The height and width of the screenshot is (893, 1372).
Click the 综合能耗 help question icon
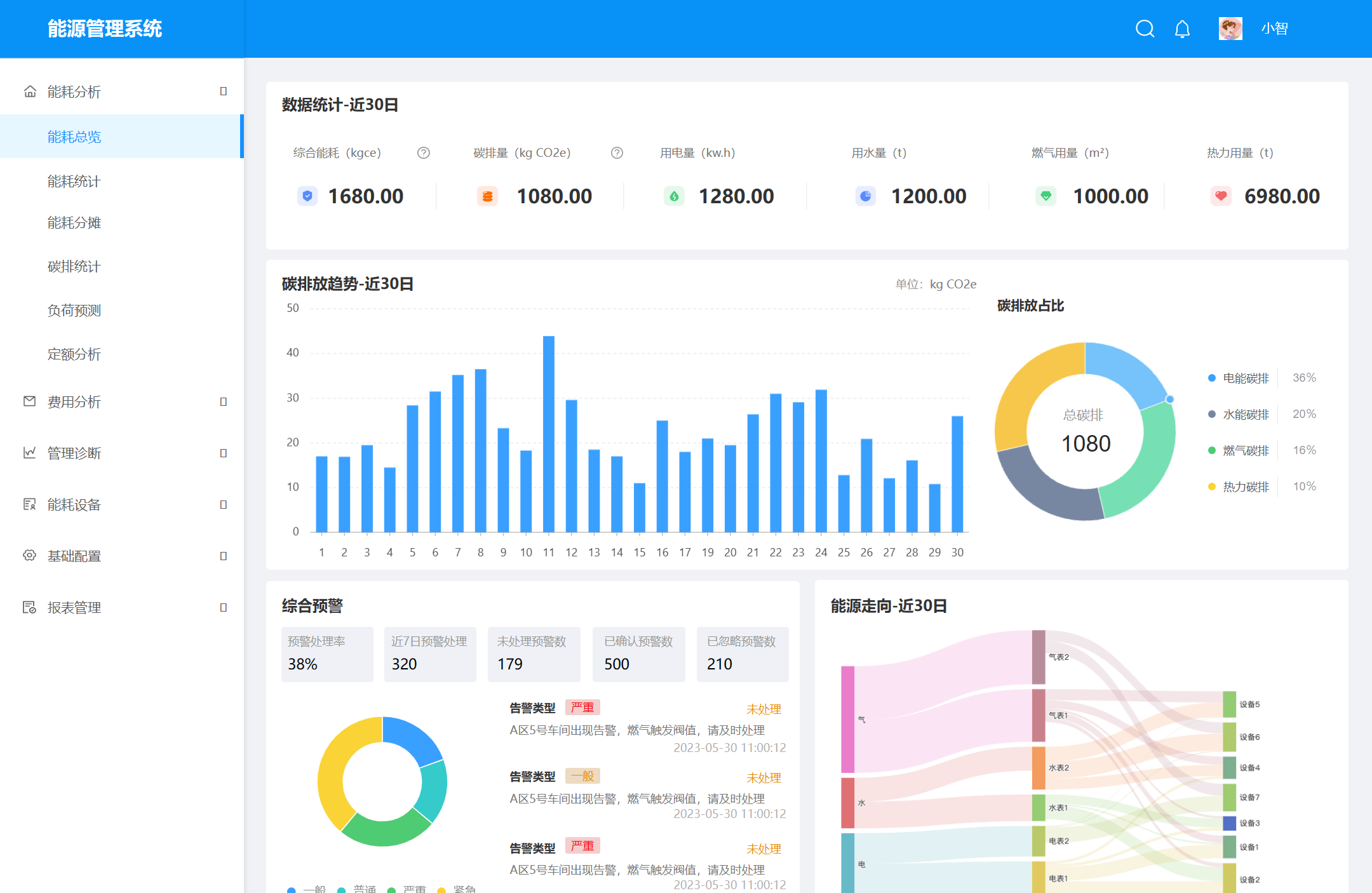pos(424,153)
